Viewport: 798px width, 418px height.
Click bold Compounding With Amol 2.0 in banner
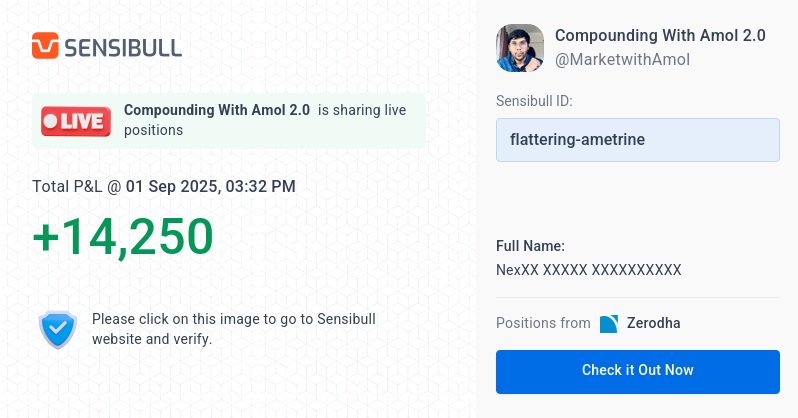217,110
